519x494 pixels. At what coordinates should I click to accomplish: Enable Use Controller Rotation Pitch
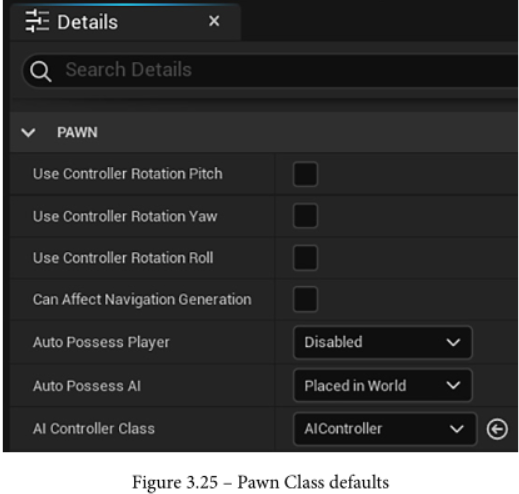point(305,174)
